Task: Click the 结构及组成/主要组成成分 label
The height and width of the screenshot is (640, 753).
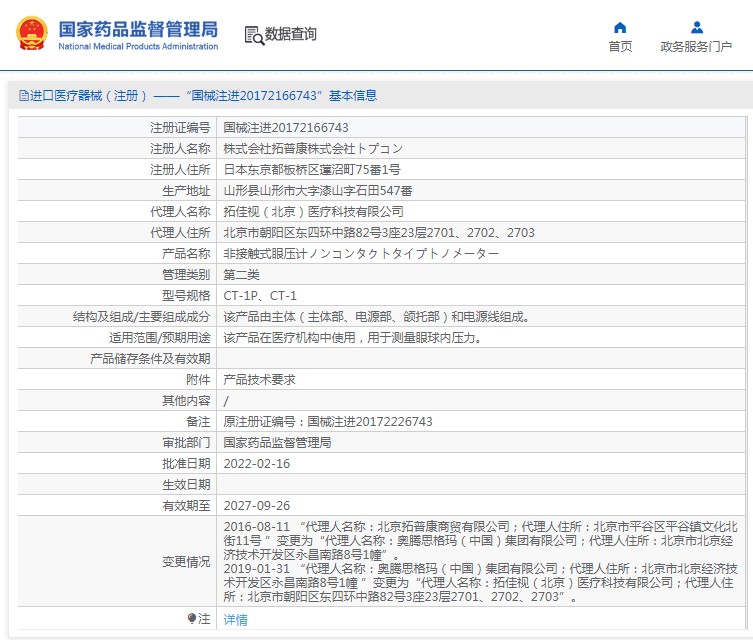Action: click(142, 317)
